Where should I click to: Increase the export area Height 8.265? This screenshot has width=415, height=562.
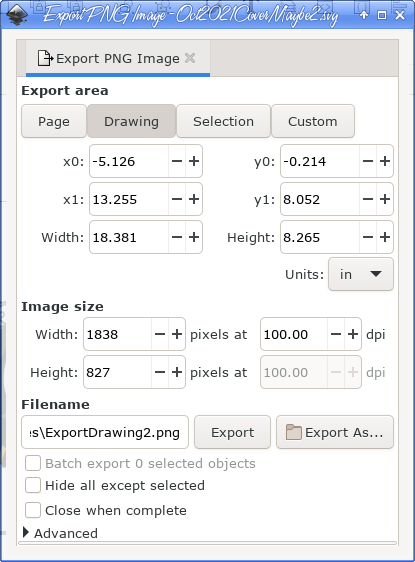(385, 237)
